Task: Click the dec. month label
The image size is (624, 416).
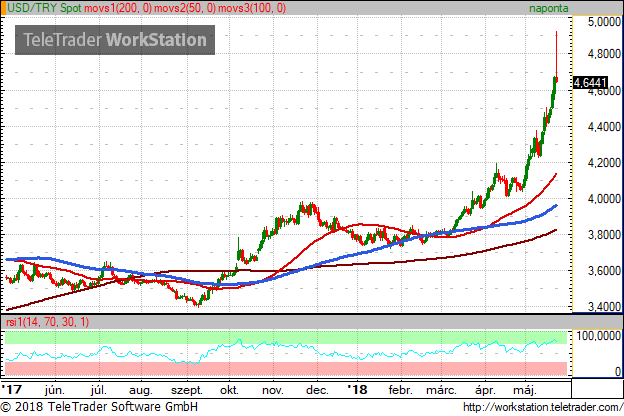Action: pyautogui.click(x=317, y=390)
